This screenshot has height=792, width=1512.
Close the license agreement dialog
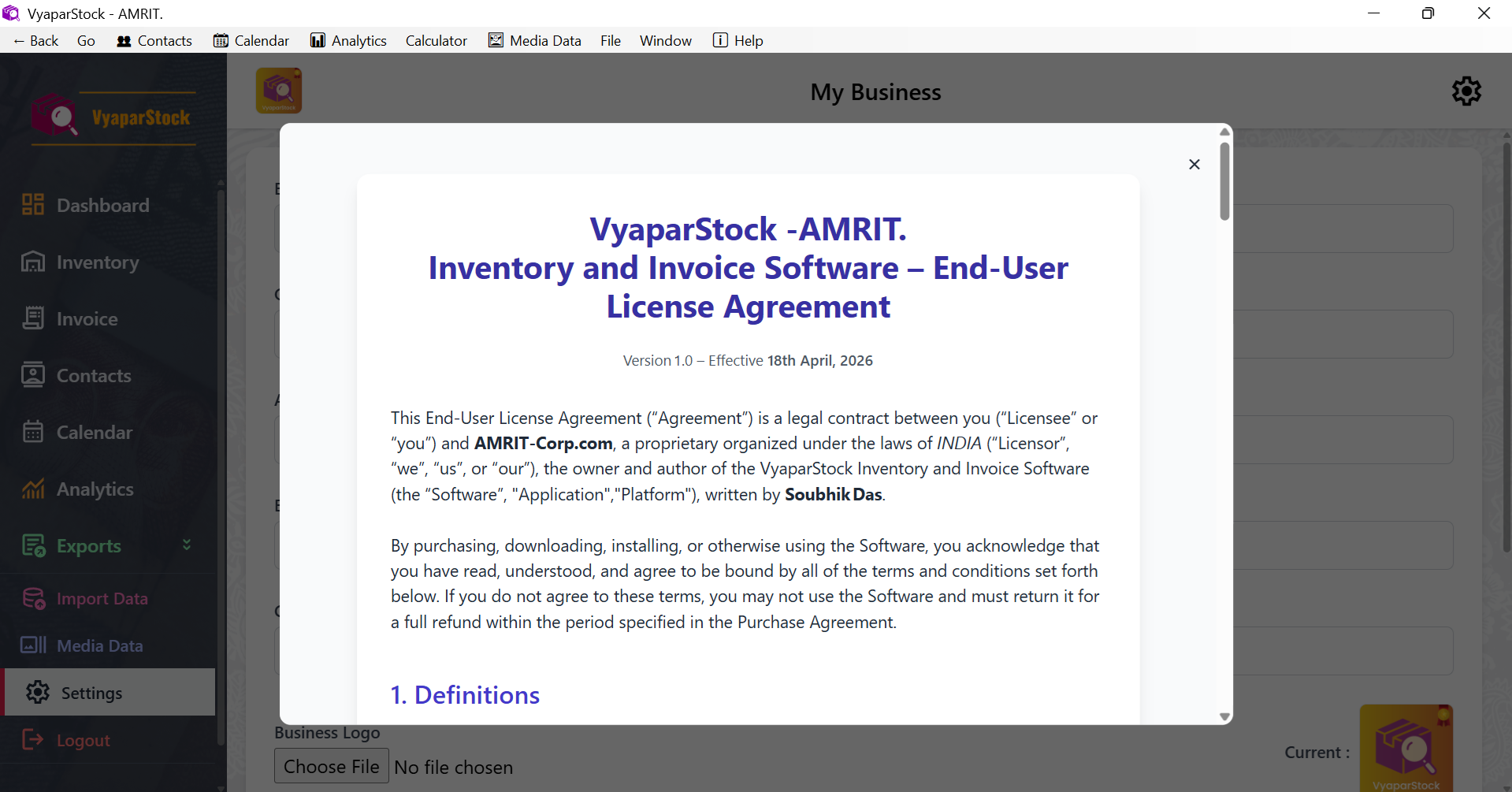tap(1194, 164)
